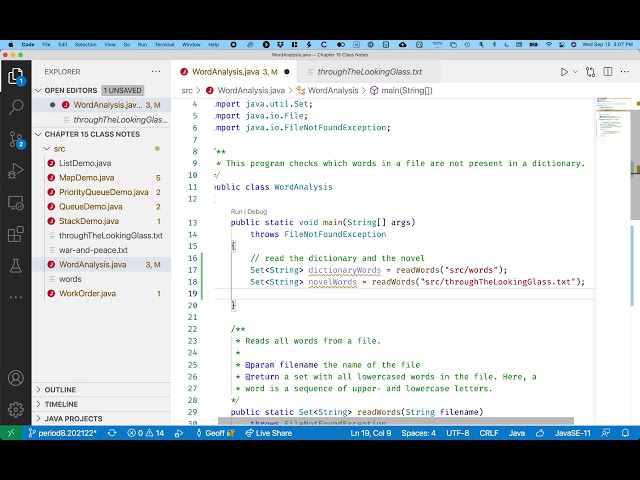The image size is (640, 480).
Task: Open the Terminal menu
Action: pos(164,44)
